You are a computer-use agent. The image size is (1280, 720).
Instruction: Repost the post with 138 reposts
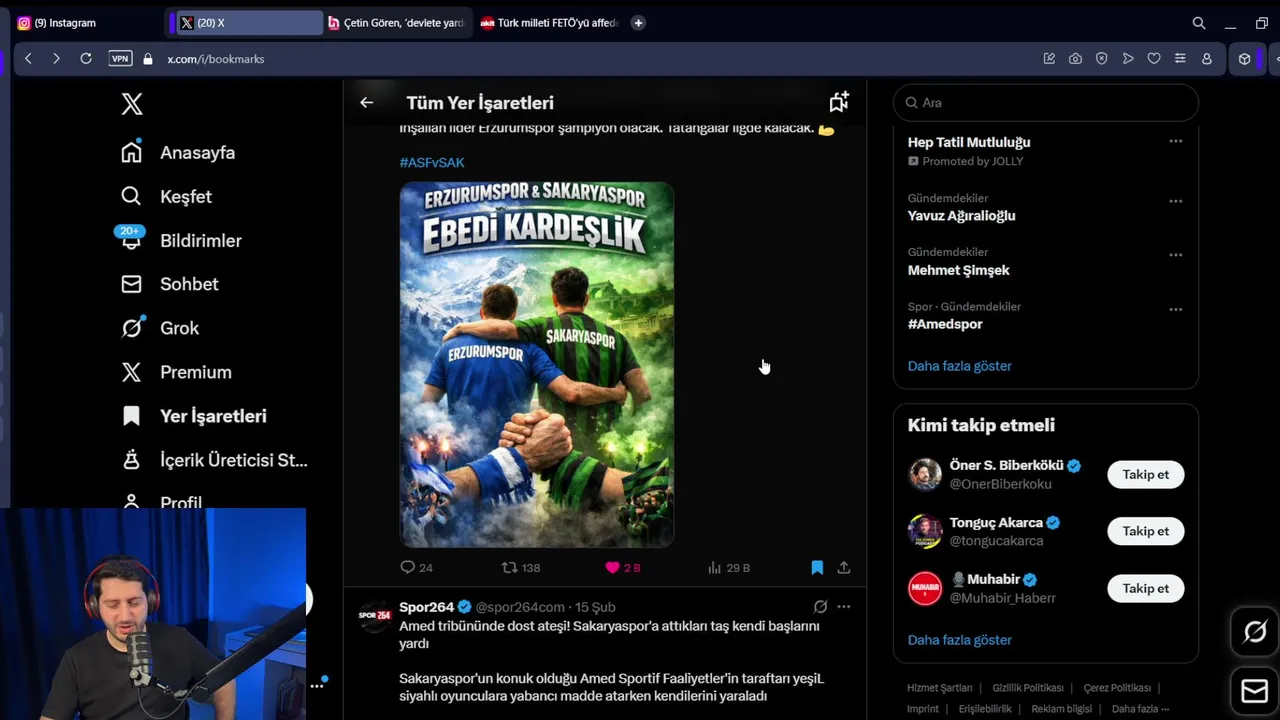tap(521, 567)
